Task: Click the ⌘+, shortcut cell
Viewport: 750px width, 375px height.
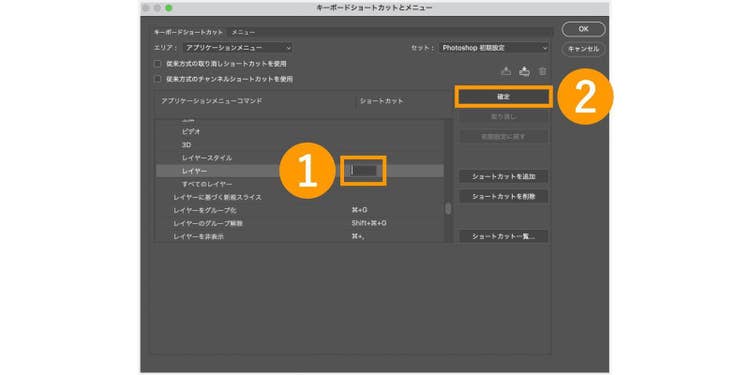Action: pyautogui.click(x=358, y=237)
